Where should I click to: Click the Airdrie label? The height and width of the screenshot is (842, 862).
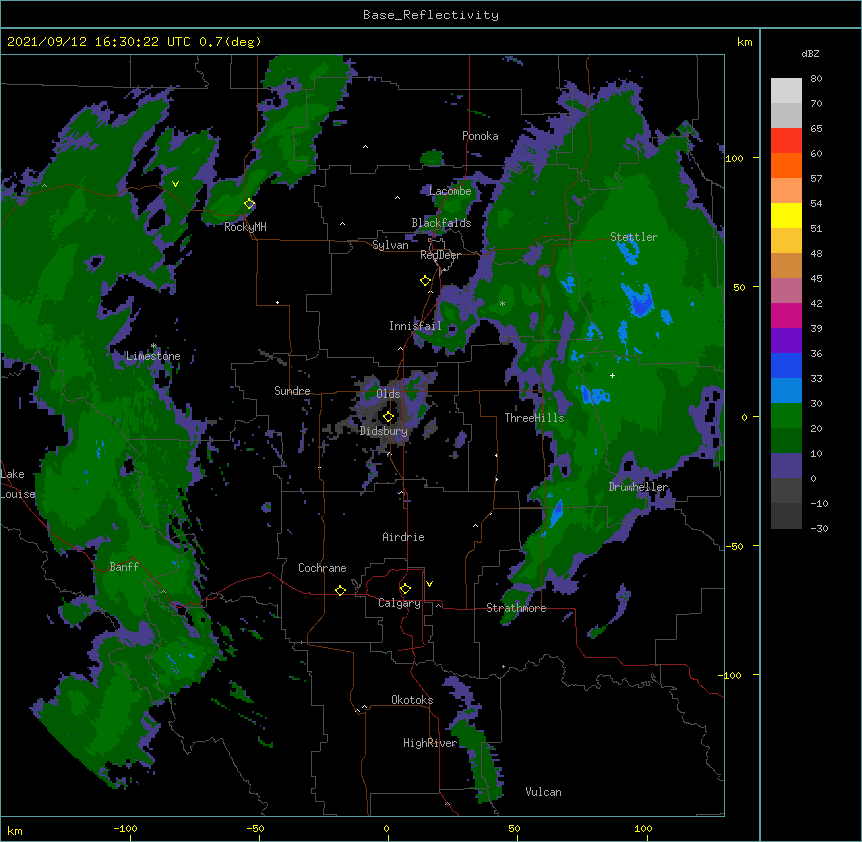tap(404, 537)
